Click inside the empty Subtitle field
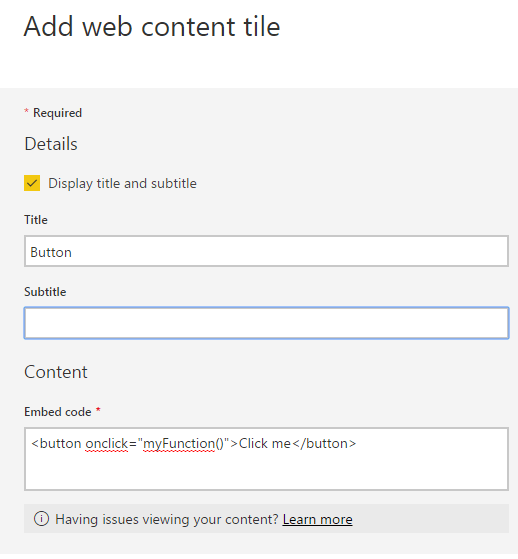The height and width of the screenshot is (559, 518). point(266,323)
